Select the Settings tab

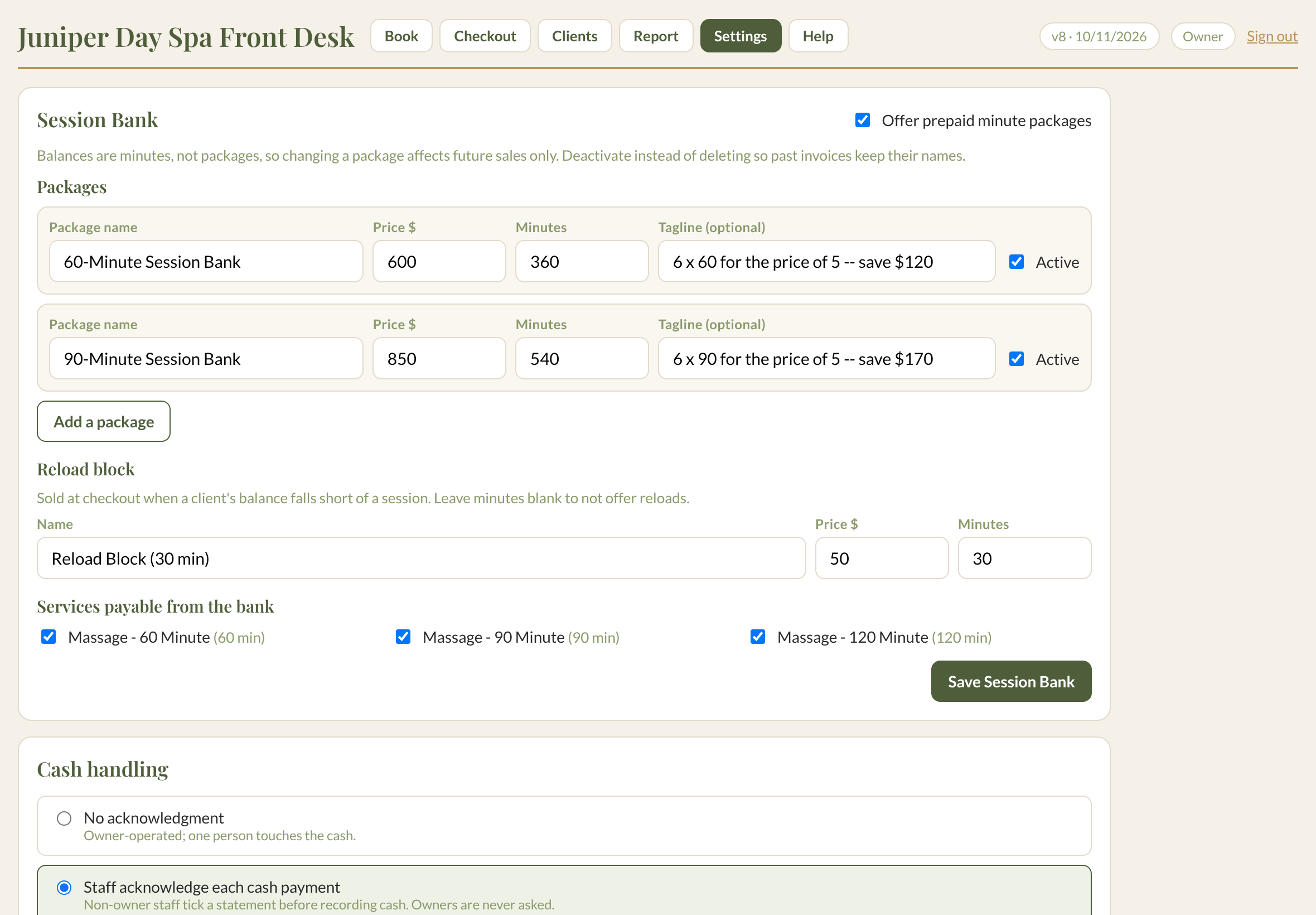740,36
